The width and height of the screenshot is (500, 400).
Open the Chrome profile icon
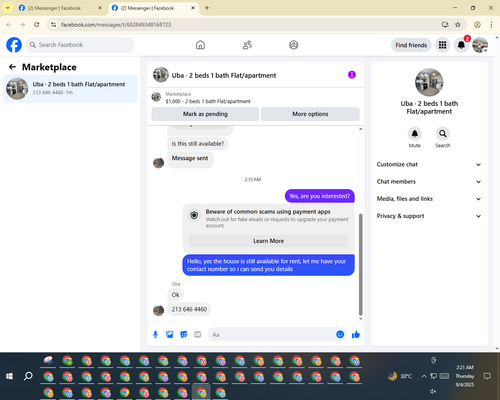tap(477, 24)
